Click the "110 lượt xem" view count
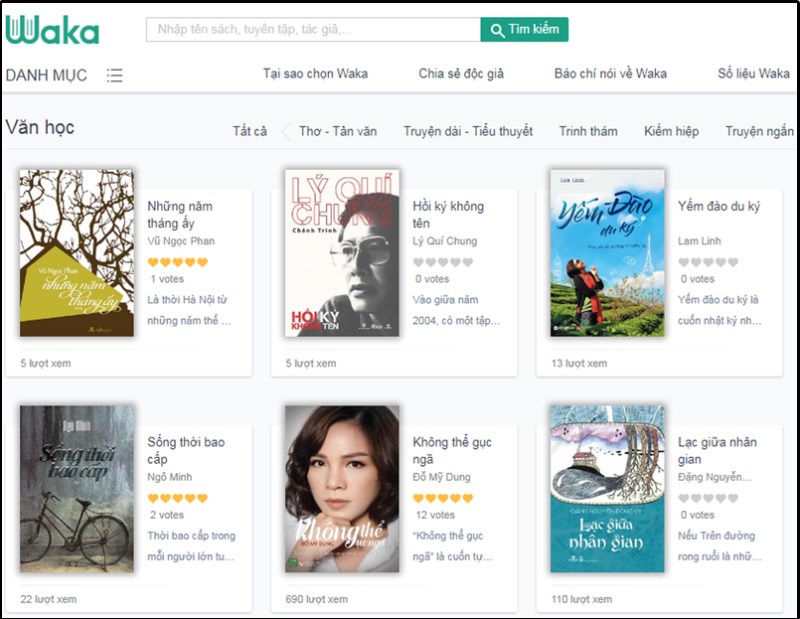 point(582,599)
